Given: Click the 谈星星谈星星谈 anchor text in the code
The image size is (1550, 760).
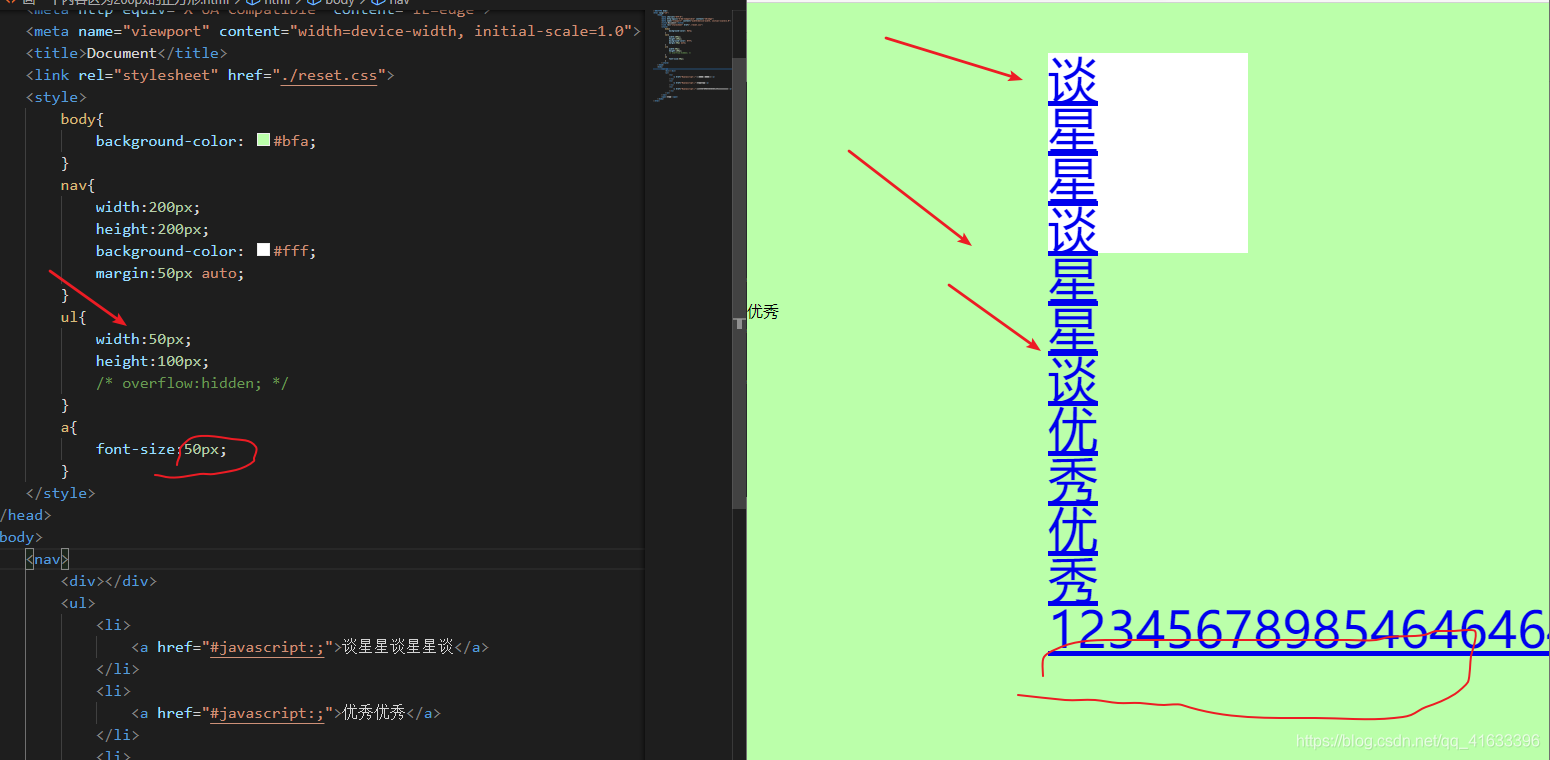Looking at the screenshot, I should [398, 647].
